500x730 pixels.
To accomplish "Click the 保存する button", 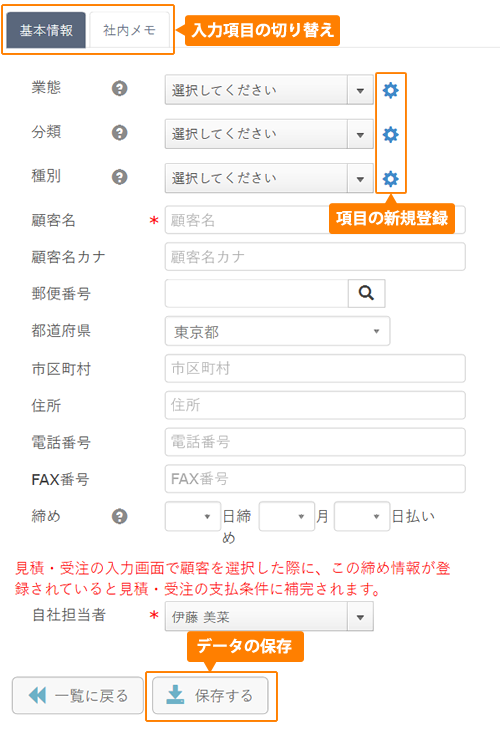I will coord(210,696).
